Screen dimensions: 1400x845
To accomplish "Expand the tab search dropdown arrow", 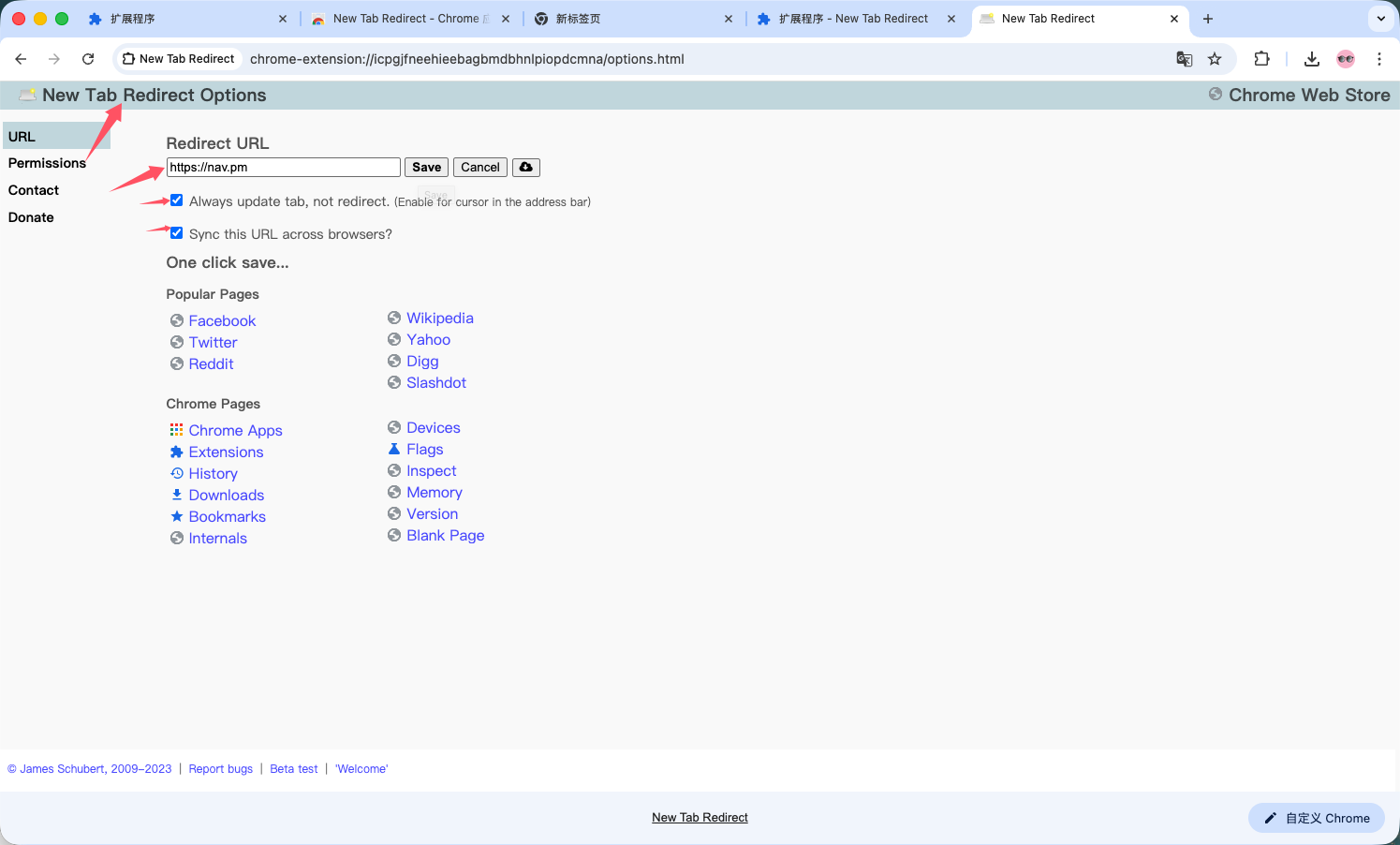I will 1381,19.
